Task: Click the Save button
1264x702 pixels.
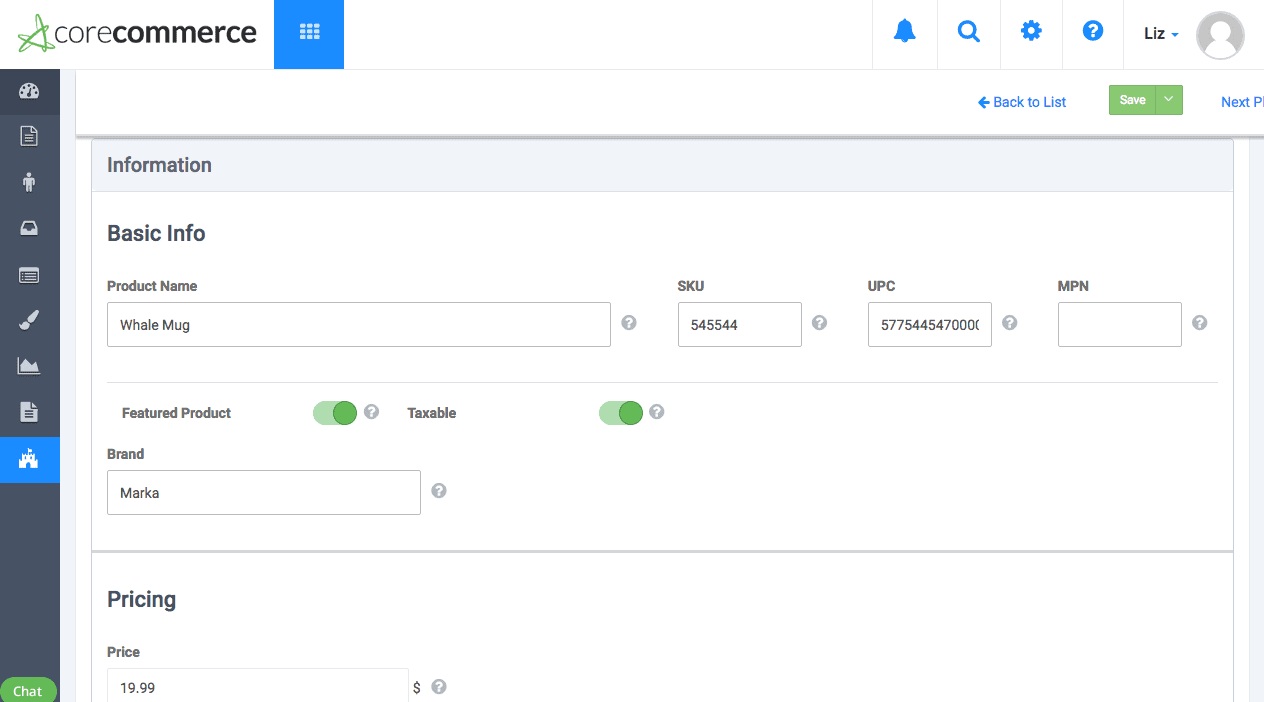Action: [1132, 100]
